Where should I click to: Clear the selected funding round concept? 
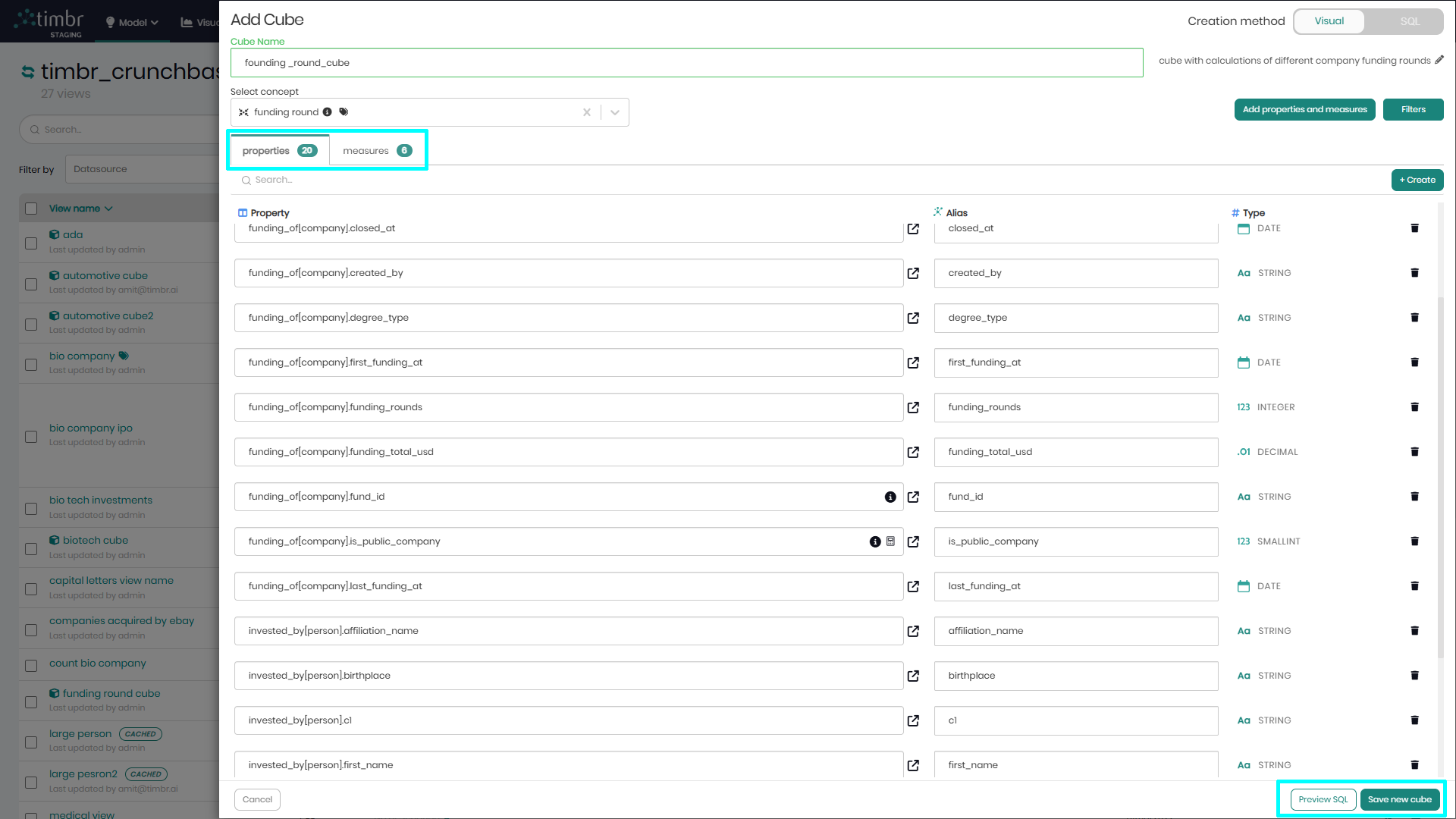click(x=587, y=112)
